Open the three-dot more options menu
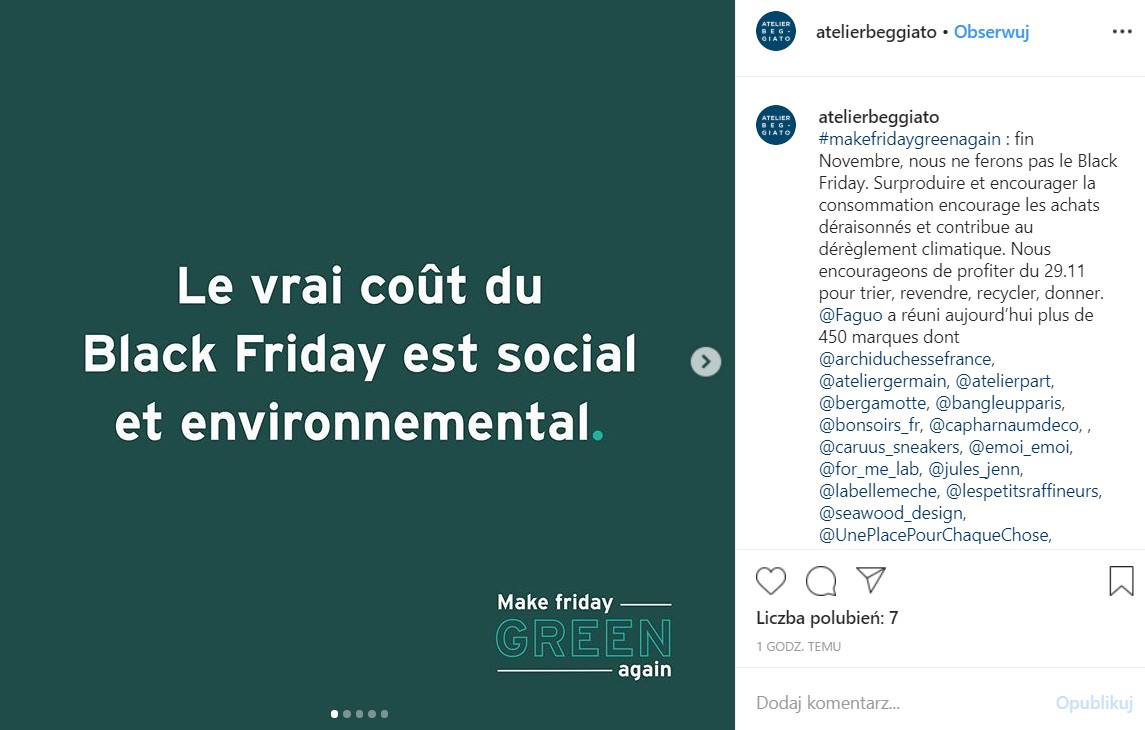Viewport: 1145px width, 730px height. 1121,32
